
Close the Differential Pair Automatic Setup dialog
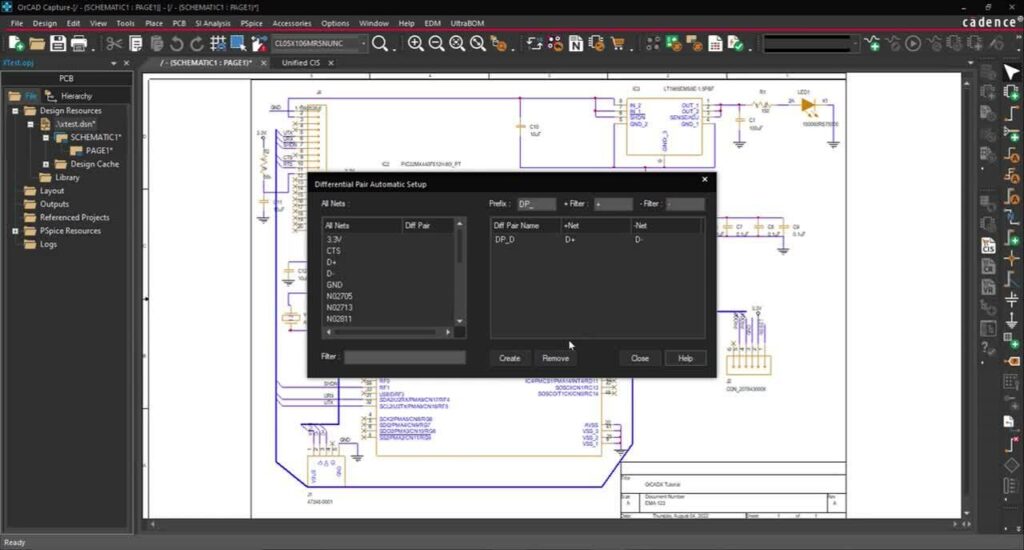(x=705, y=179)
